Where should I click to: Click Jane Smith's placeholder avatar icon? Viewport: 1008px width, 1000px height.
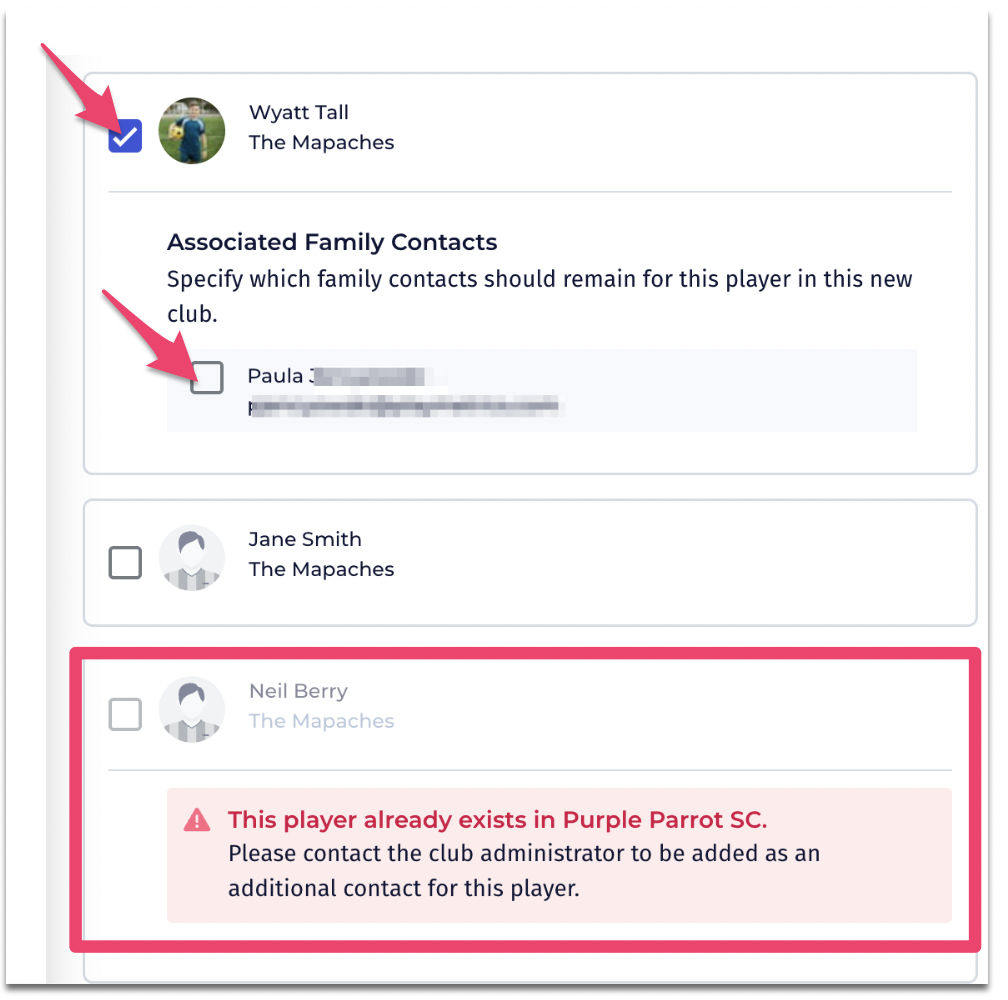(192, 558)
